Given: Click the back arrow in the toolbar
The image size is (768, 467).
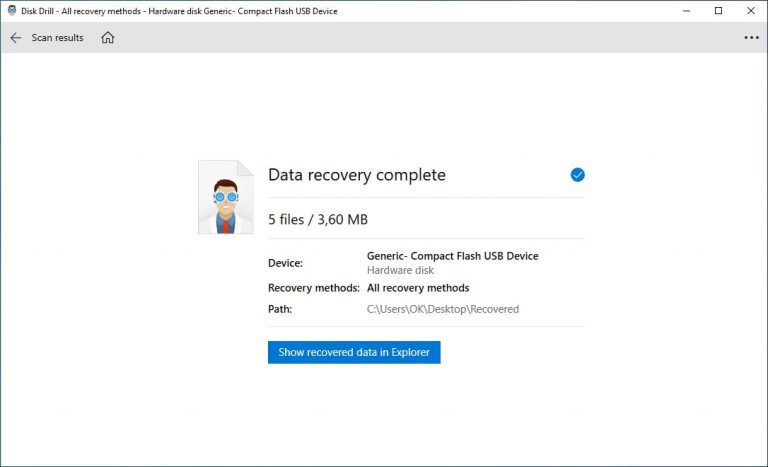Looking at the screenshot, I should tap(15, 38).
